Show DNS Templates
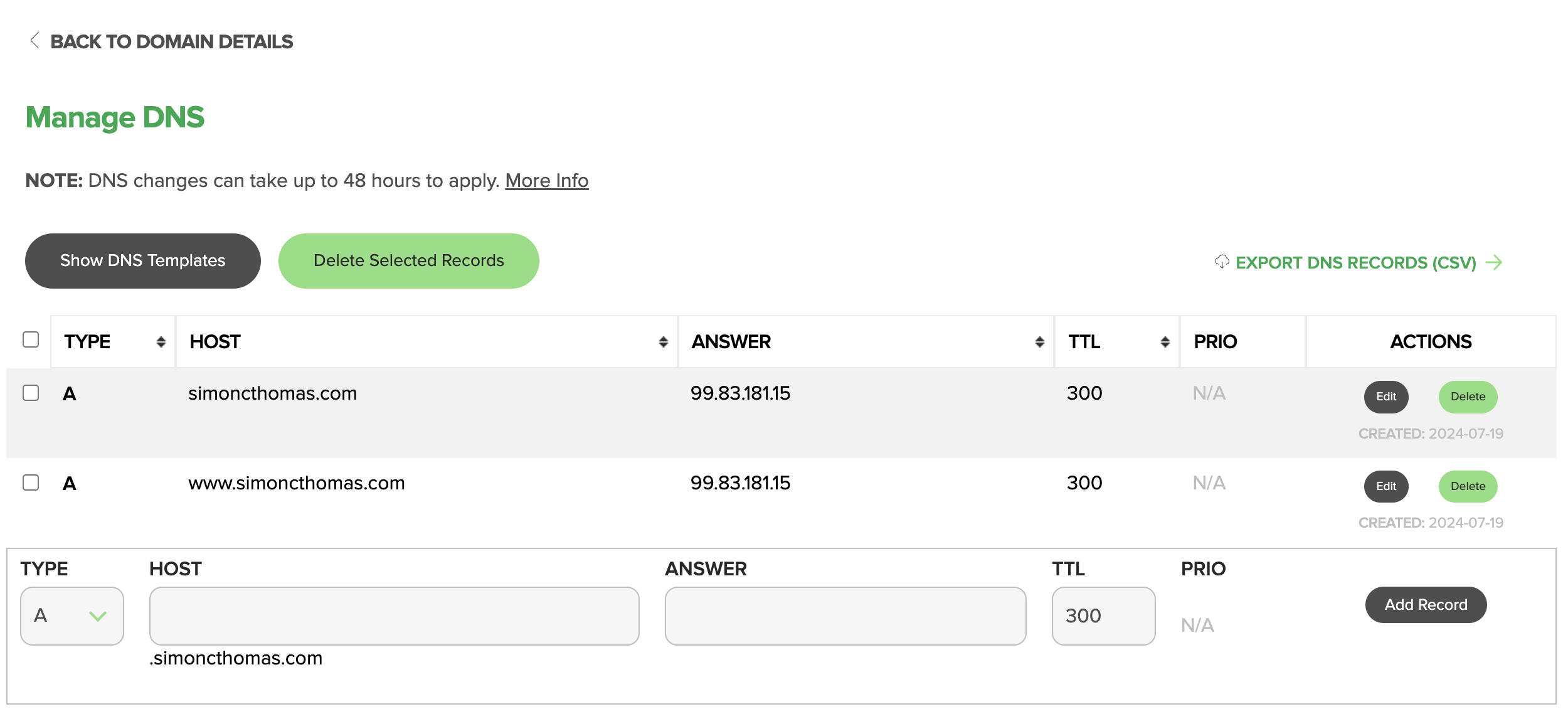1568x709 pixels. tap(142, 261)
